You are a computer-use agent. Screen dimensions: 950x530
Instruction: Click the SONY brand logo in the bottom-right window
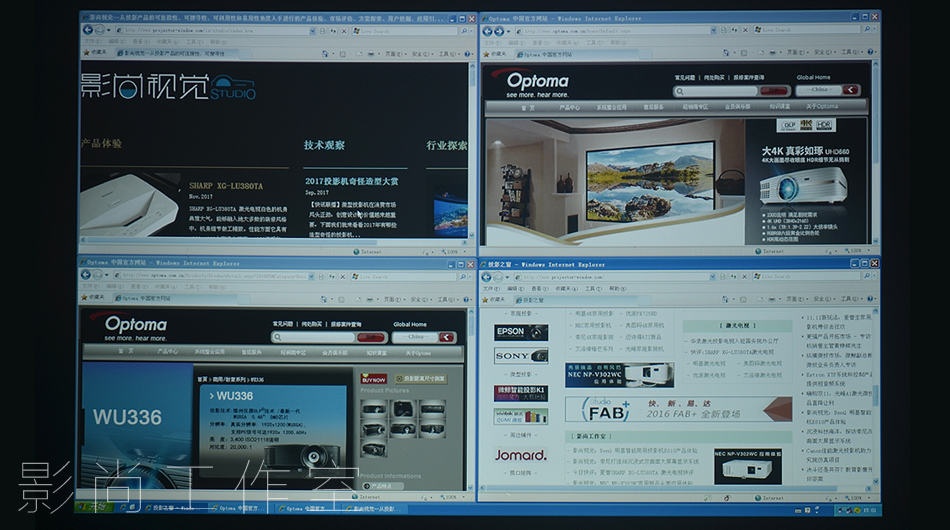pyautogui.click(x=520, y=355)
